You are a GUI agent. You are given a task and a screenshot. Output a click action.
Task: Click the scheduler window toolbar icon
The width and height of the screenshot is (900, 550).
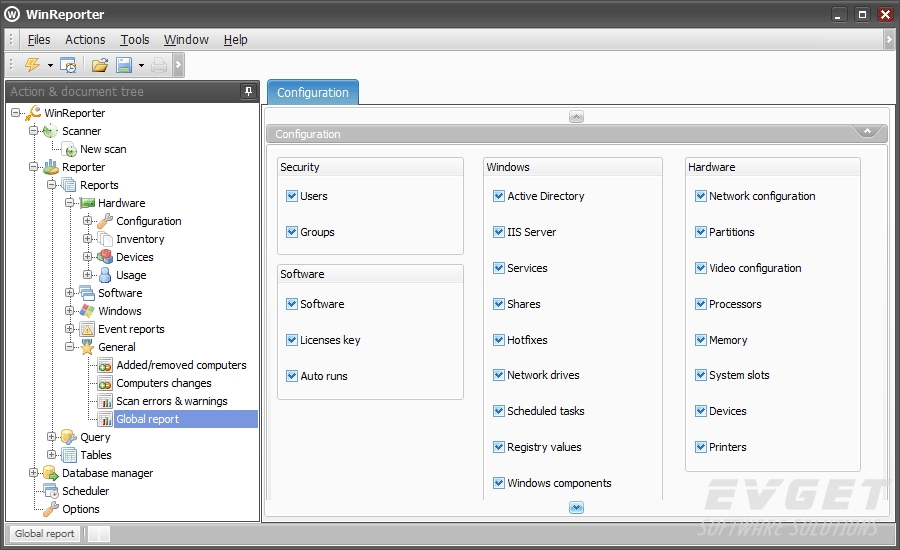coord(68,65)
